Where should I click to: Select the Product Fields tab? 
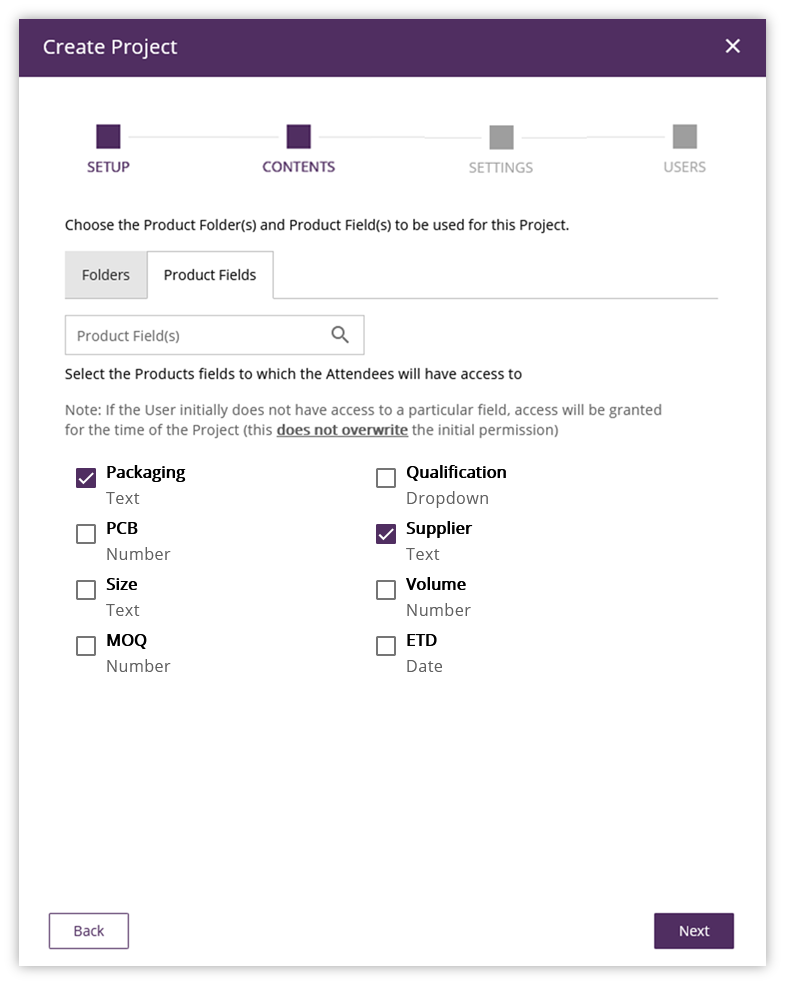pos(210,275)
